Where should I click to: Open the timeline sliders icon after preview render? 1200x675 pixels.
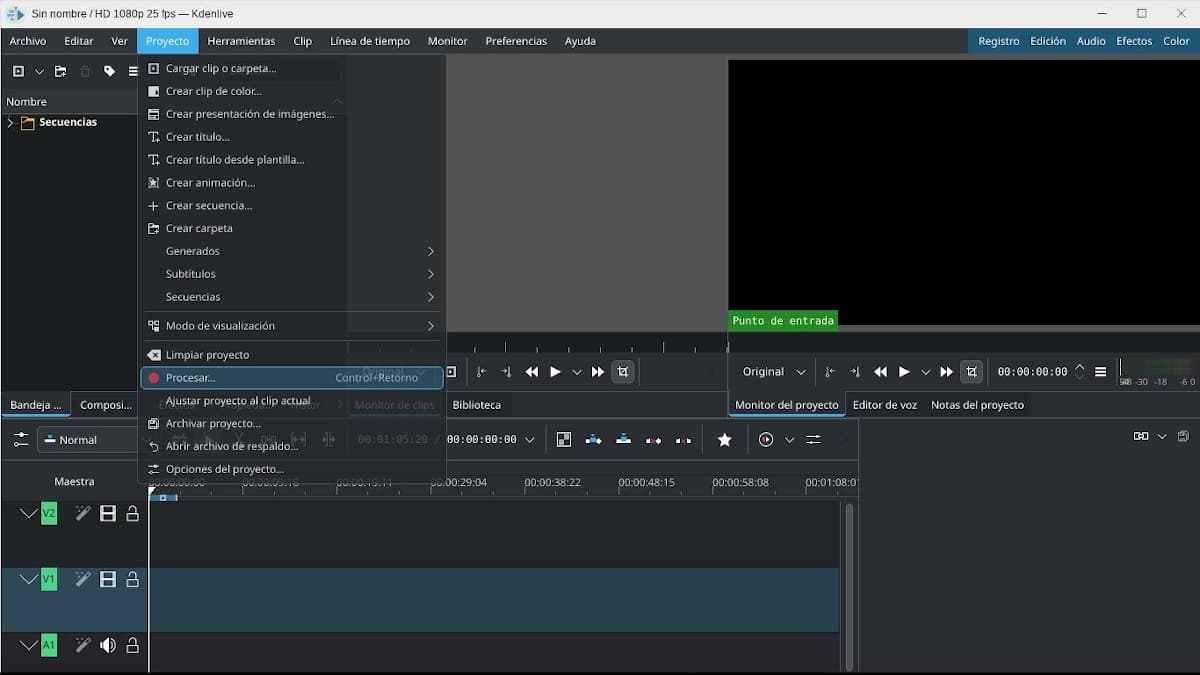pyautogui.click(x=814, y=440)
